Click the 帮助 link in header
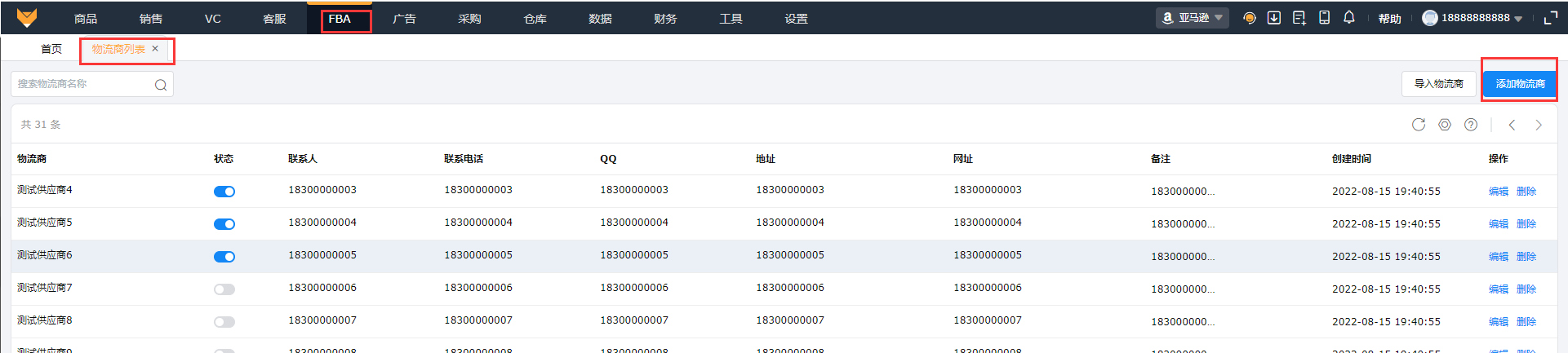The height and width of the screenshot is (353, 1568). pos(1390,19)
